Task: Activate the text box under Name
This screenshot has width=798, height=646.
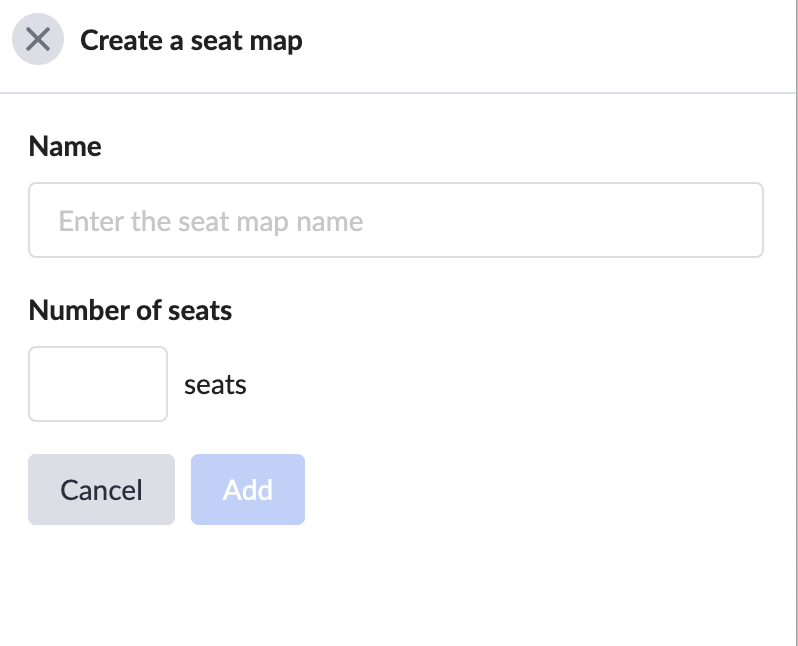Action: click(396, 220)
